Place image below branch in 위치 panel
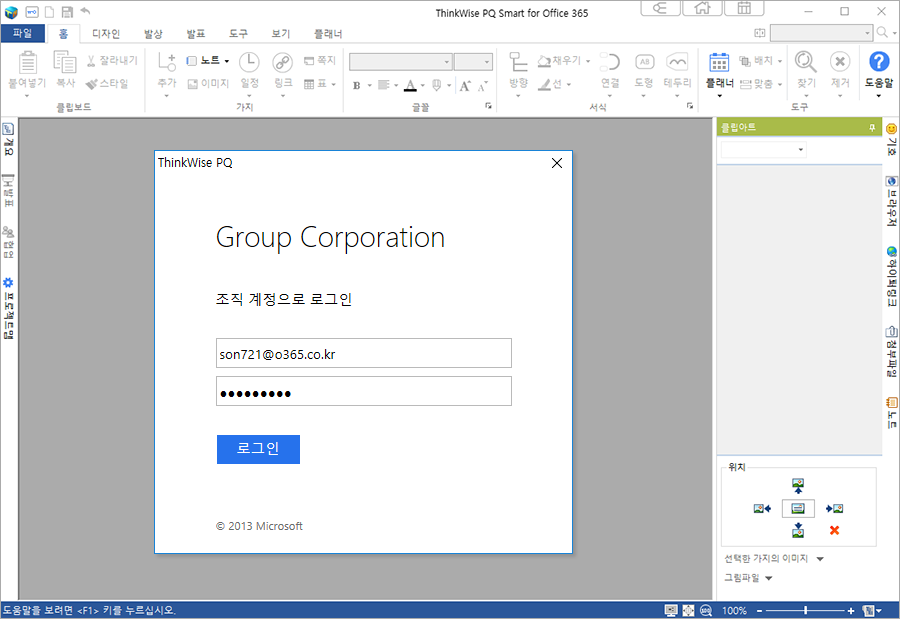The image size is (900, 619). coord(798,530)
